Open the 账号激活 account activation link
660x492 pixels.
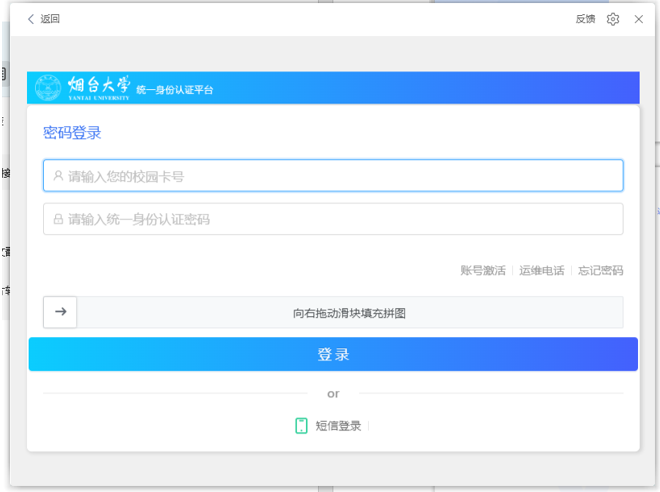coord(483,270)
